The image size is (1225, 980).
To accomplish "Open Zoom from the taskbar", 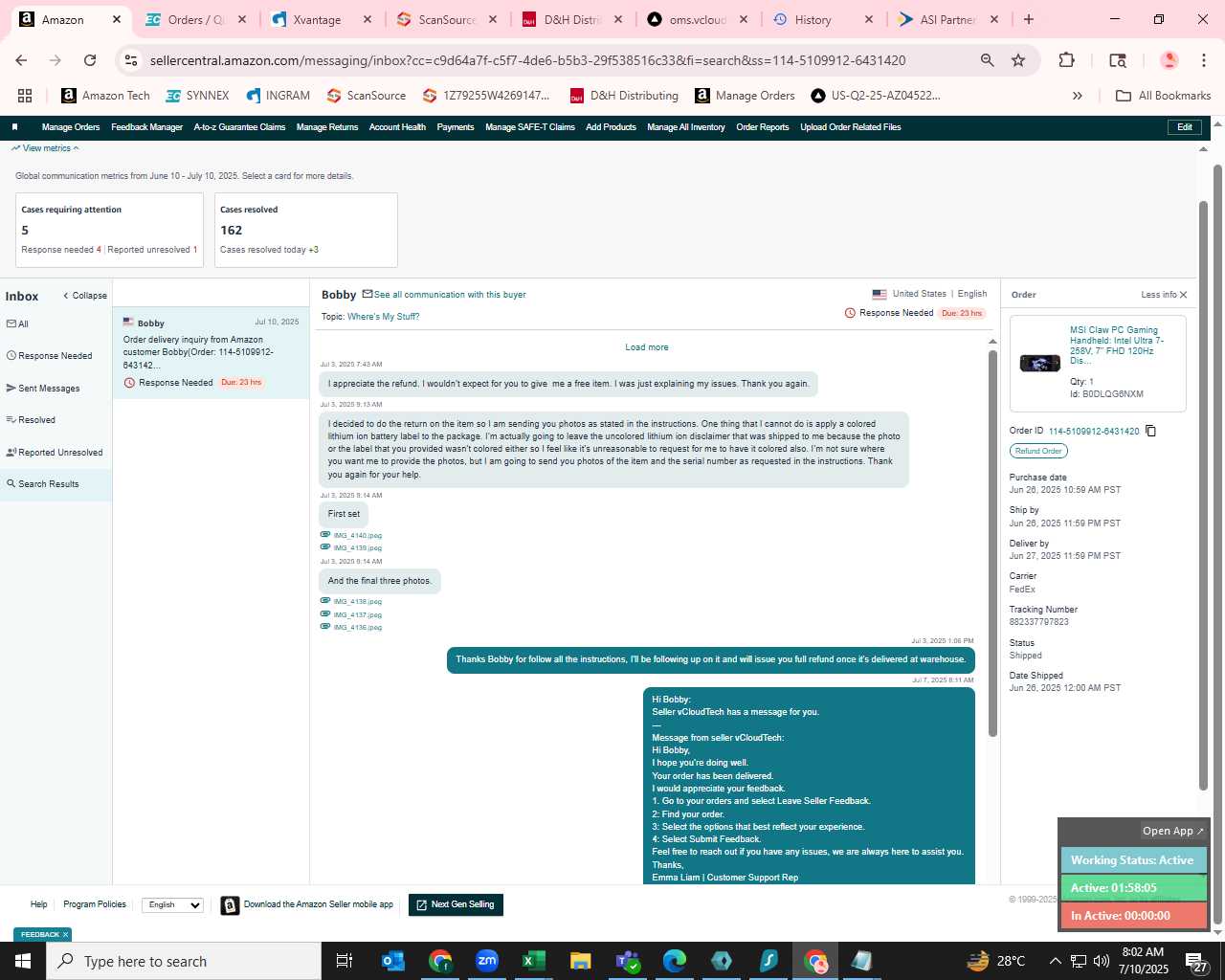I will (487, 961).
